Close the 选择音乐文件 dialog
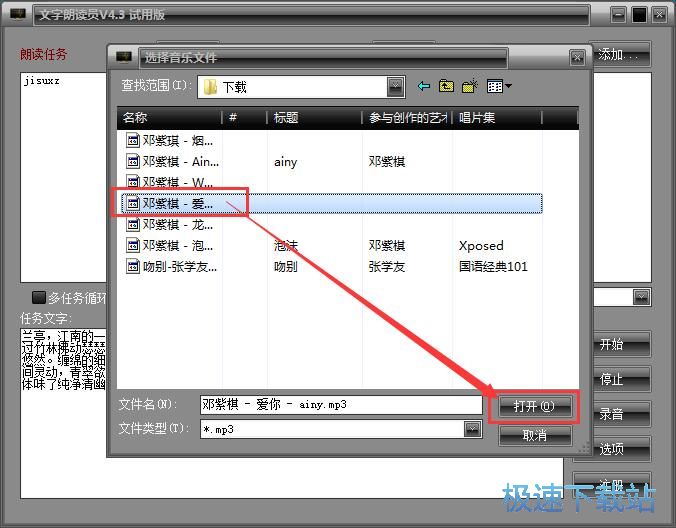This screenshot has width=676, height=528. point(577,57)
